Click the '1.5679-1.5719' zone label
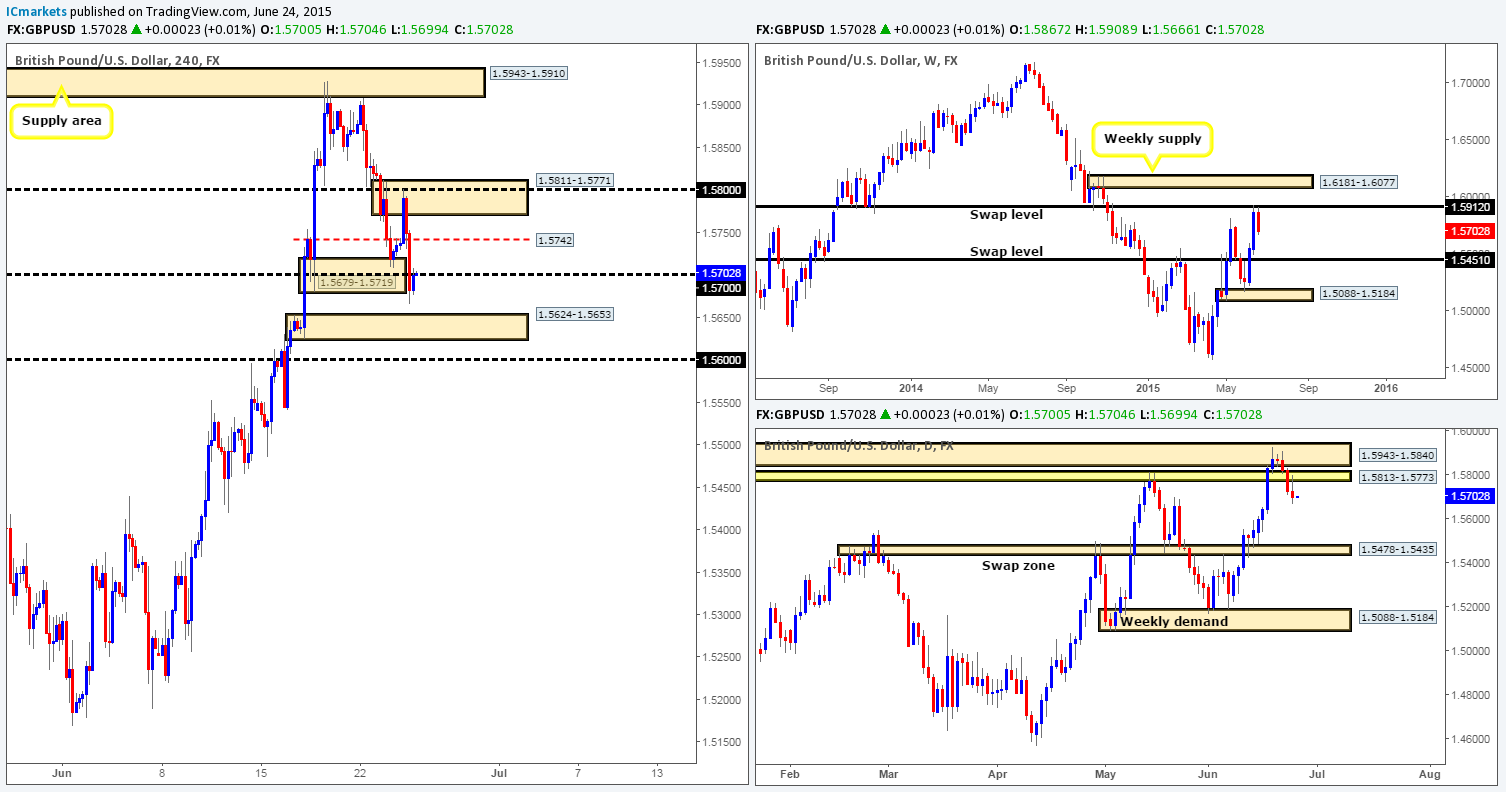Image resolution: width=1506 pixels, height=792 pixels. click(x=357, y=283)
